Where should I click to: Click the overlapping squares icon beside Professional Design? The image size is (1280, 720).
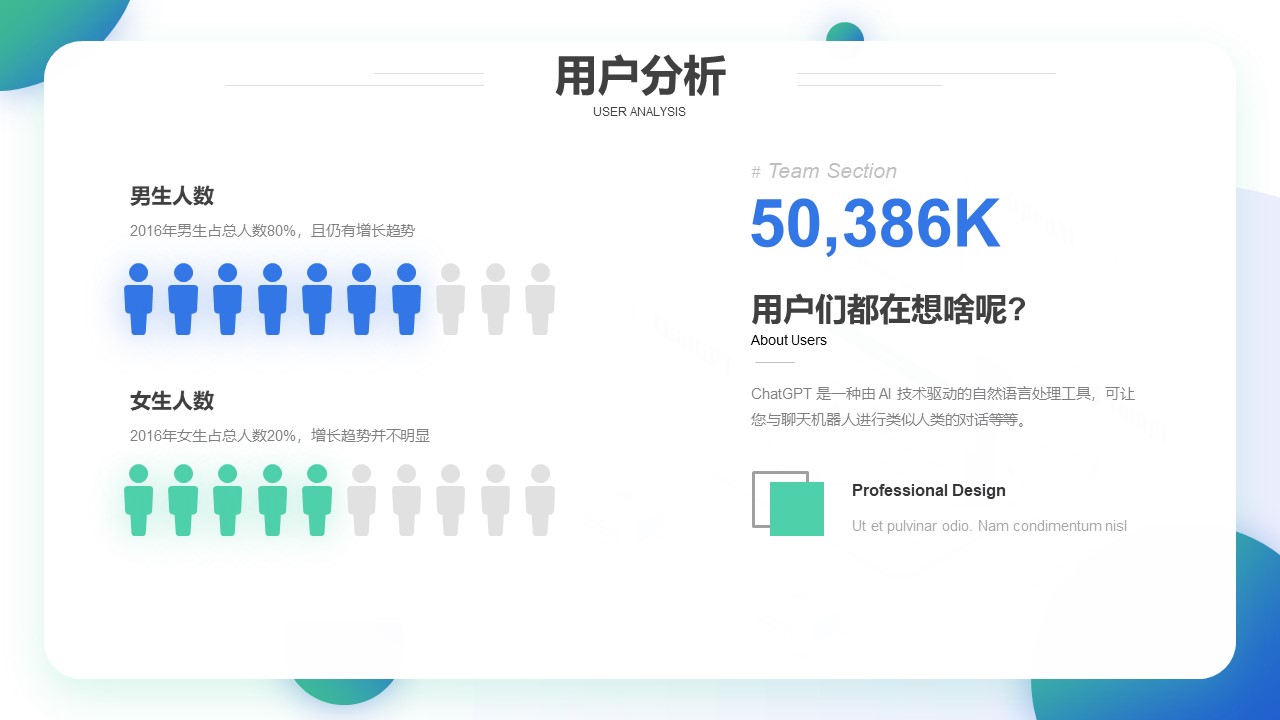pos(788,503)
